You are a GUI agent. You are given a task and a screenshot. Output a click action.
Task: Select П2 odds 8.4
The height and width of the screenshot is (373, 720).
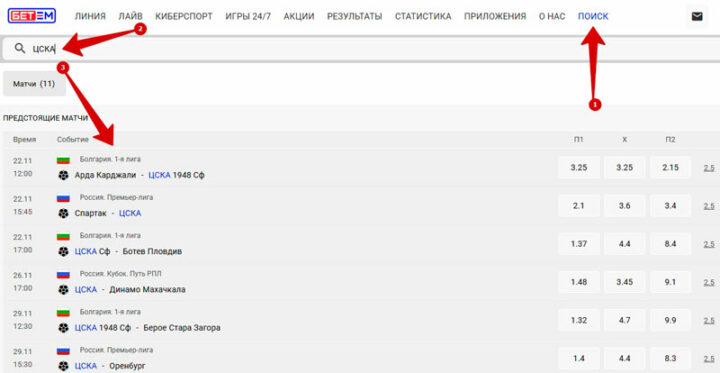click(670, 243)
